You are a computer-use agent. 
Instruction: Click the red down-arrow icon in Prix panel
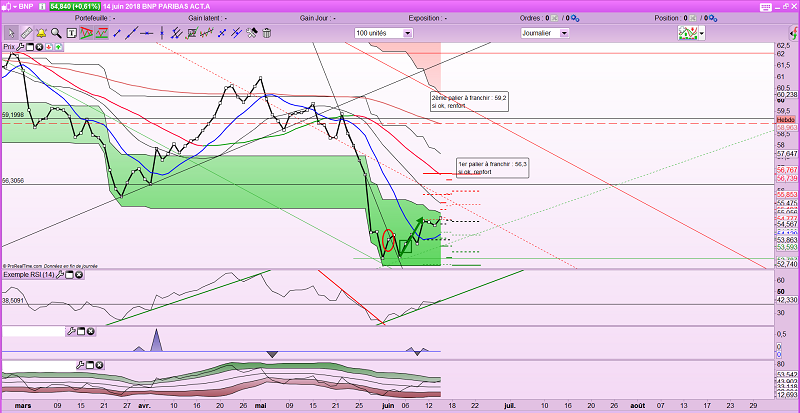point(49,47)
